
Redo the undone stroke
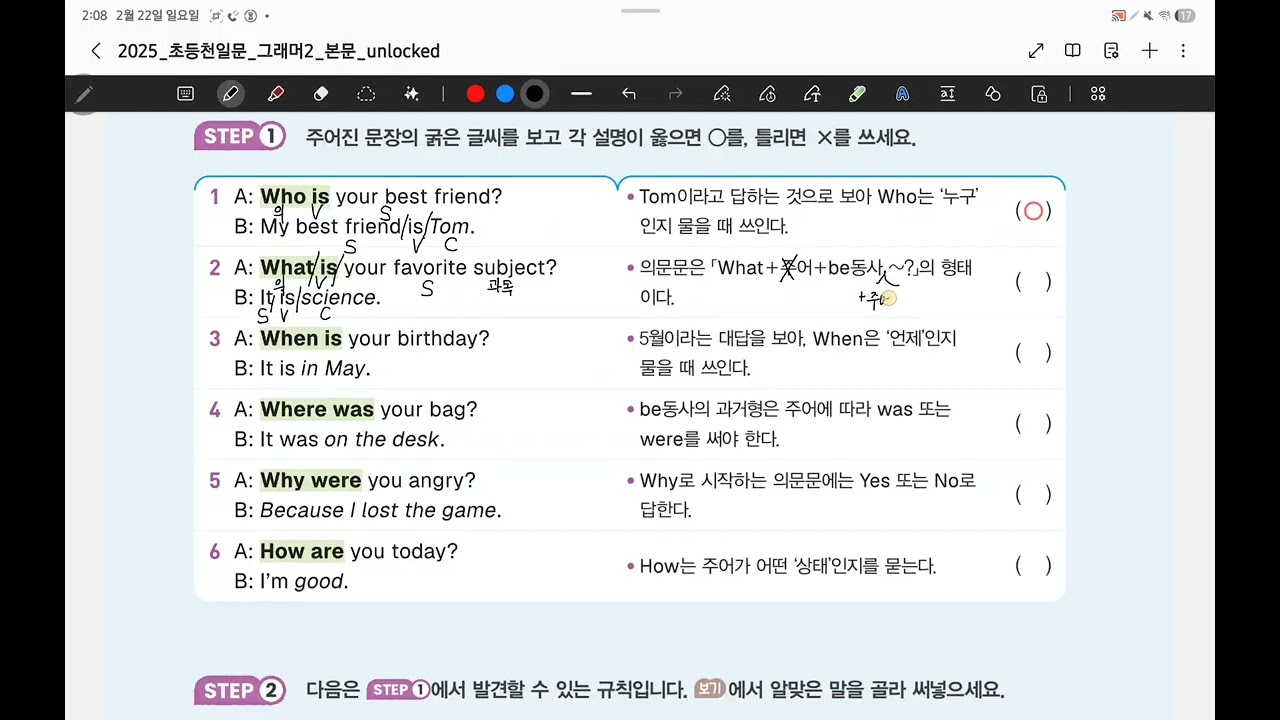[x=675, y=94]
